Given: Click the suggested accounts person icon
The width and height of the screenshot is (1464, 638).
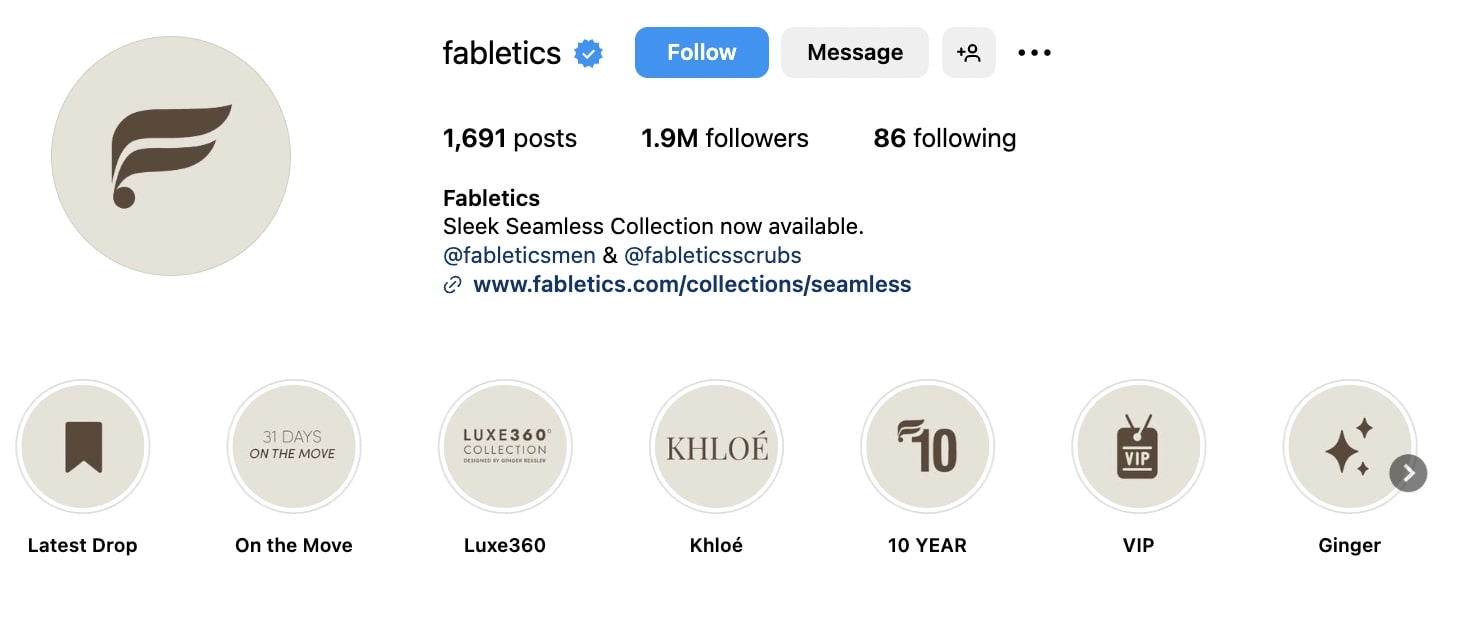Looking at the screenshot, I should pyautogui.click(x=968, y=52).
